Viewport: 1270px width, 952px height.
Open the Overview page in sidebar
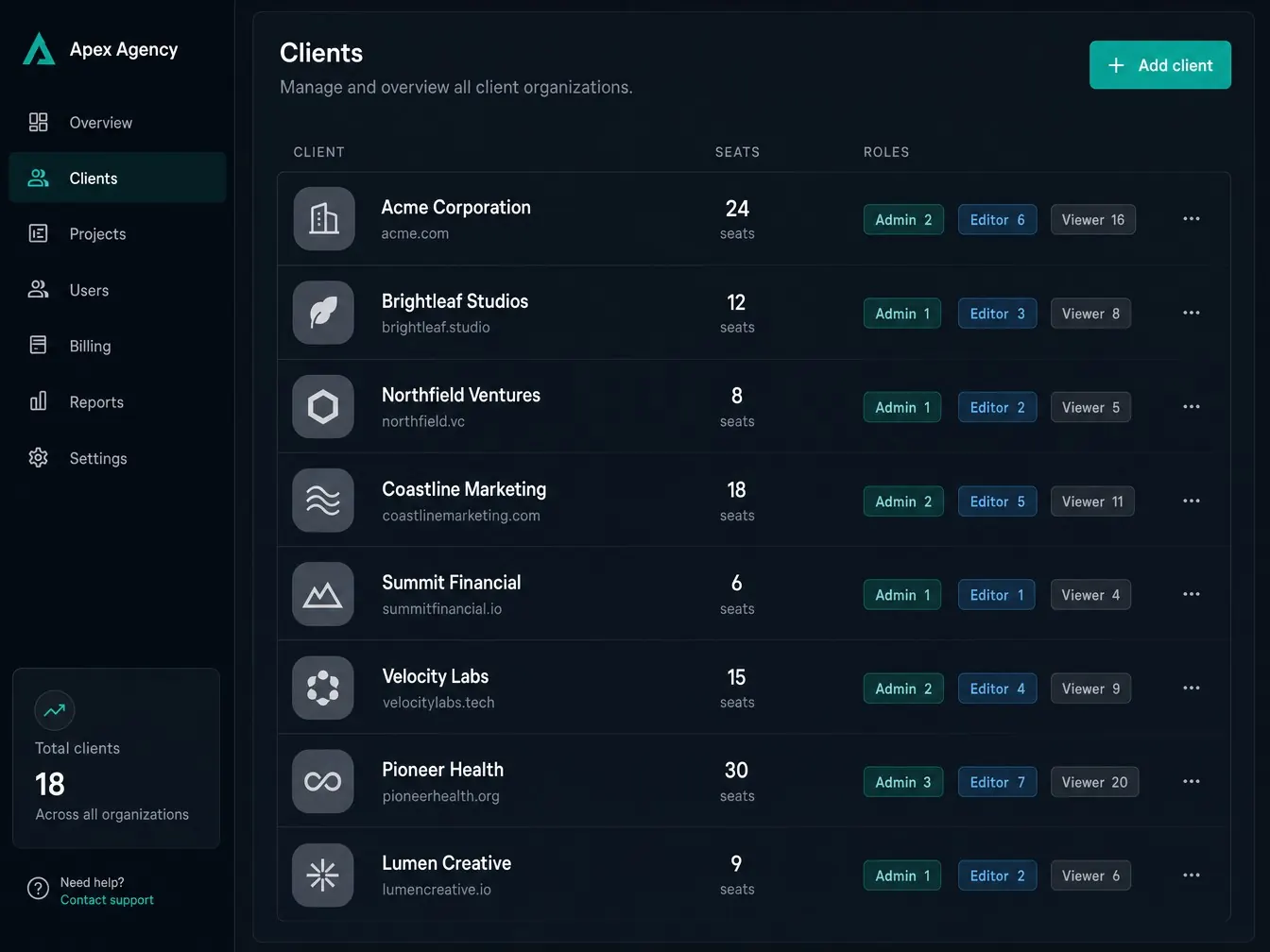pos(117,123)
